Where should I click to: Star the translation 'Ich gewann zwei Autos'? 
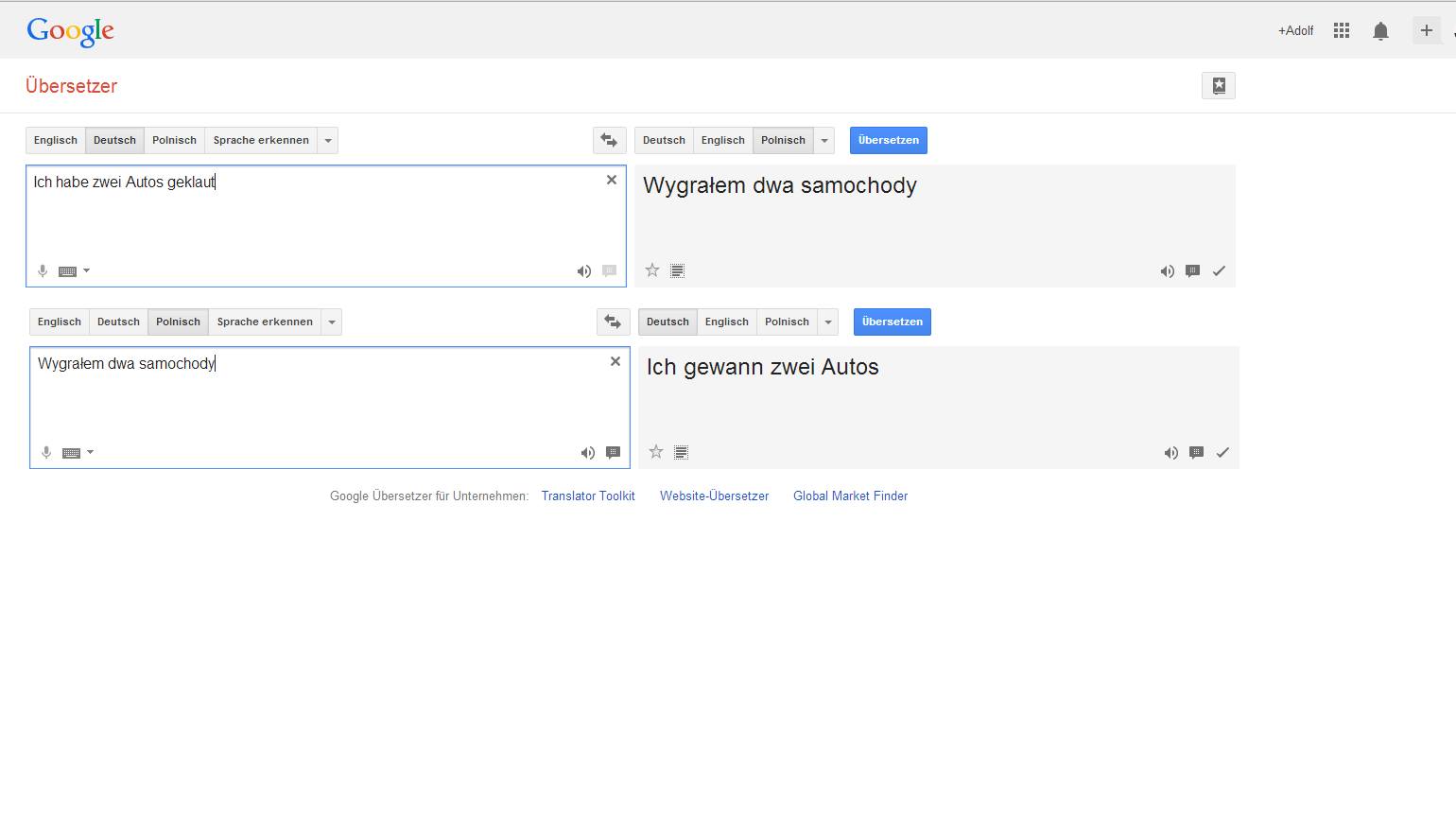(656, 452)
